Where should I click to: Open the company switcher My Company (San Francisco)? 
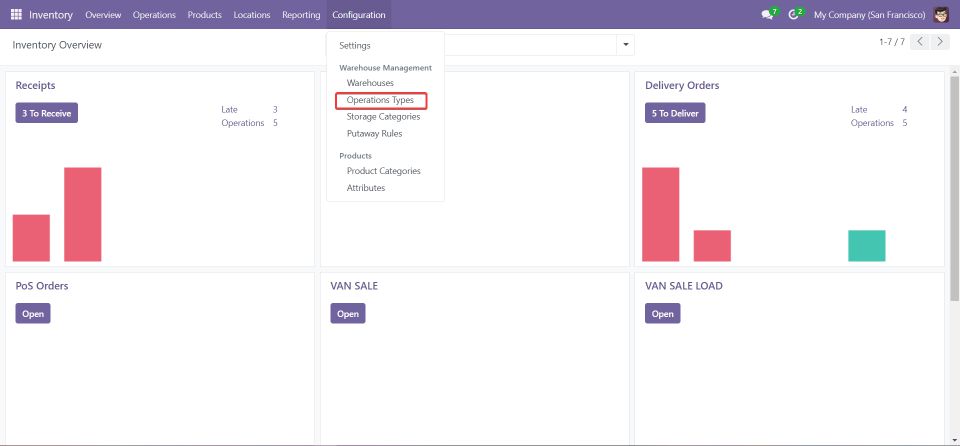(x=869, y=15)
